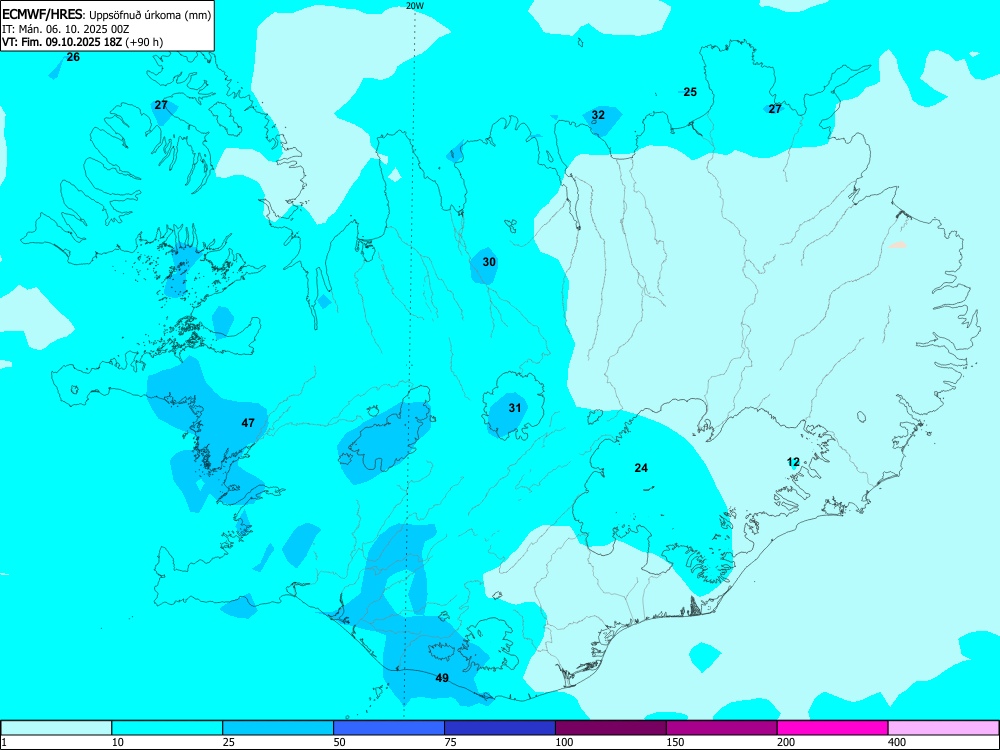Click the ECMWF/HRES title text

point(42,15)
